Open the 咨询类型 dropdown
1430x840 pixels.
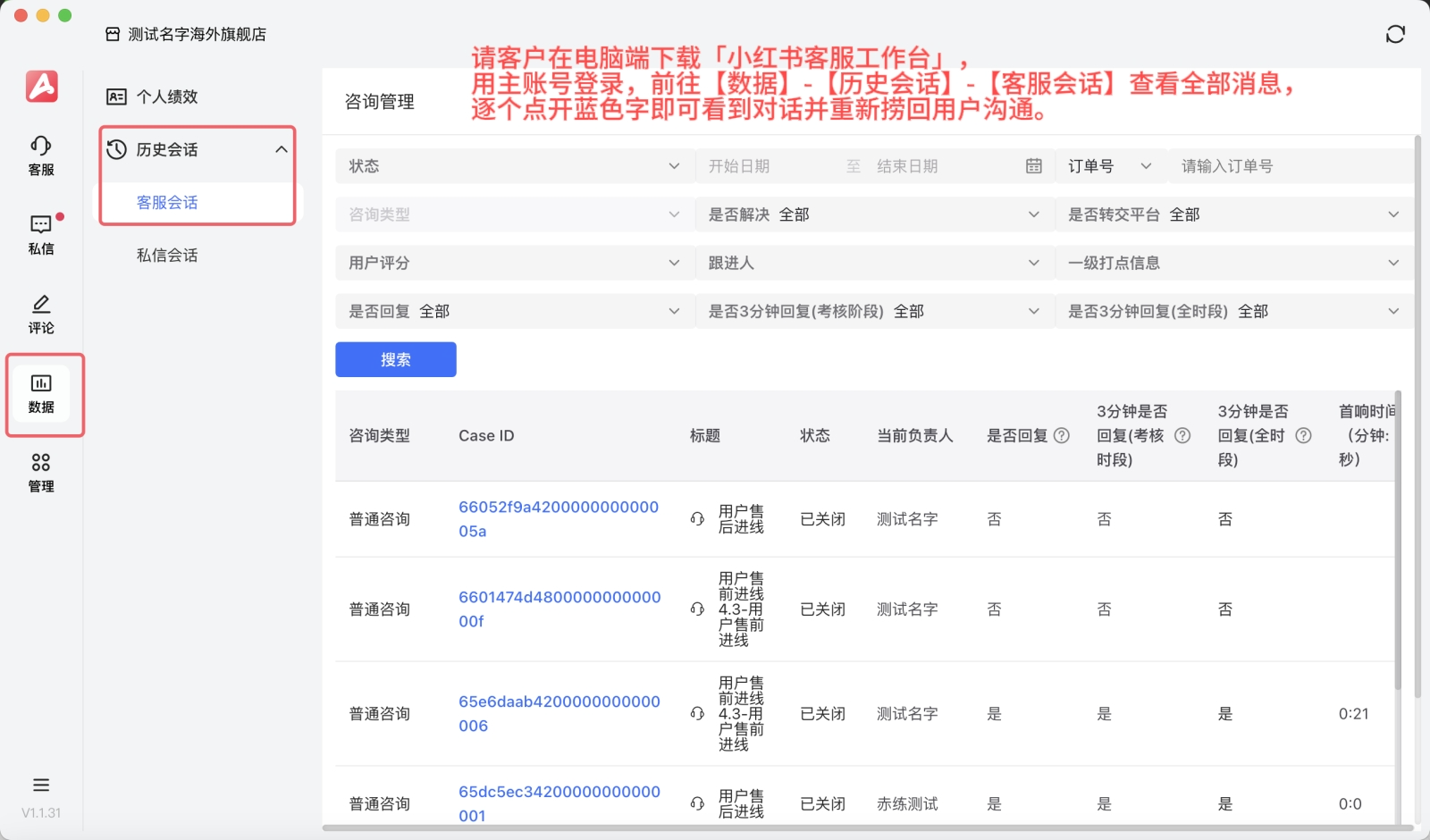pyautogui.click(x=514, y=214)
